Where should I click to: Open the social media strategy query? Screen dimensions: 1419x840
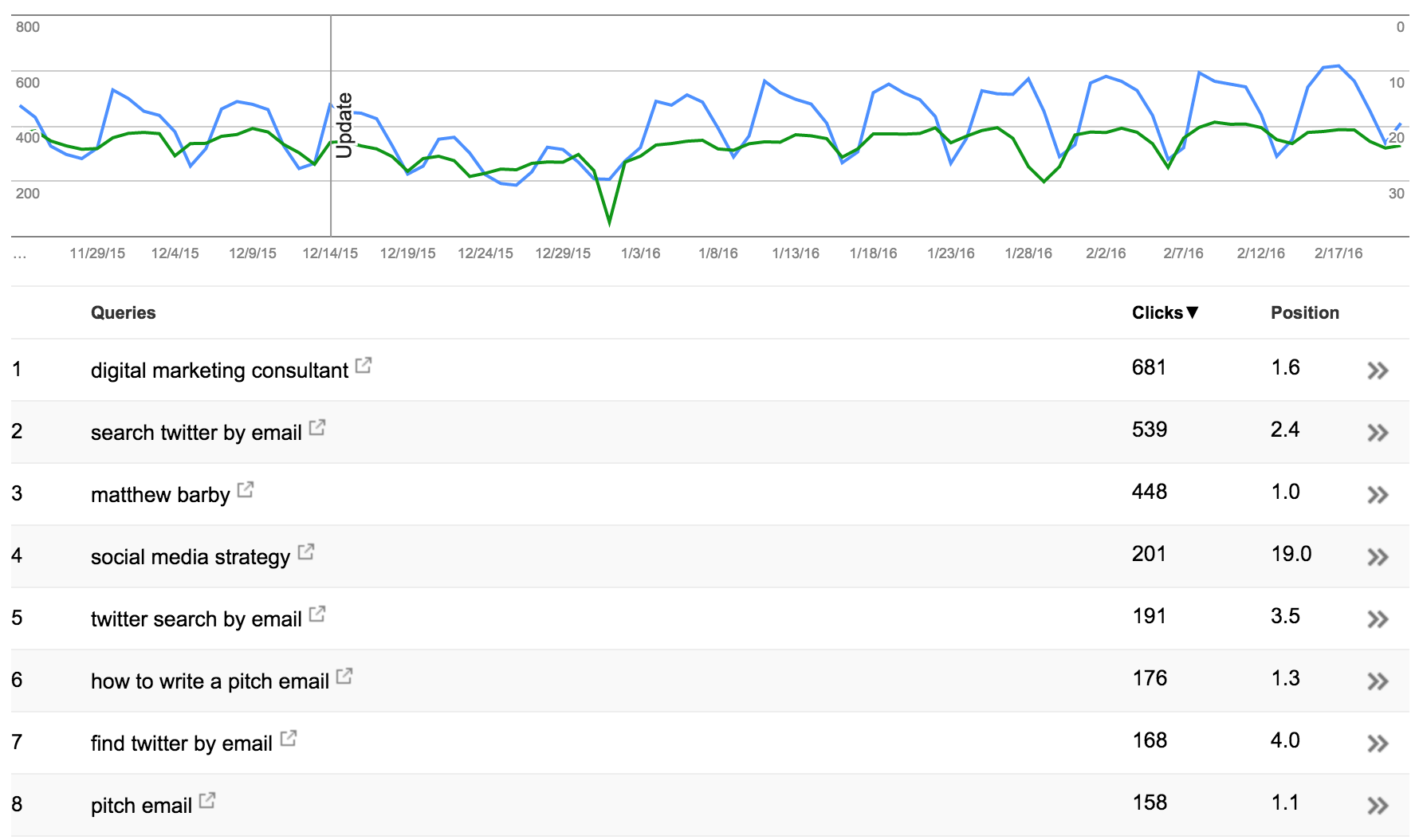[191, 557]
